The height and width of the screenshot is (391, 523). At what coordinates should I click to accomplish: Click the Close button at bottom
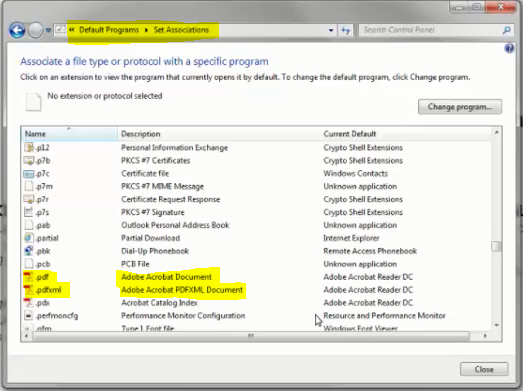[484, 369]
